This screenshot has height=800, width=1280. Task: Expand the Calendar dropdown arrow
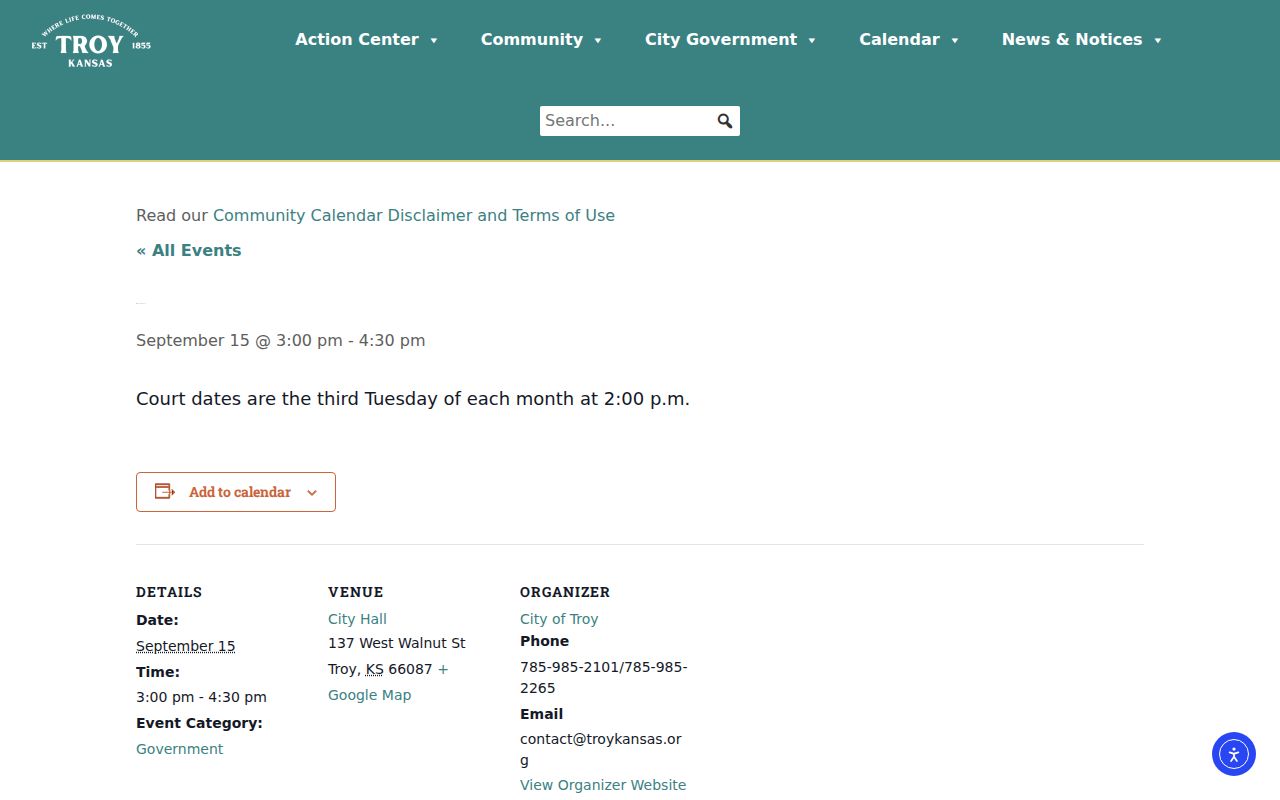(x=955, y=40)
